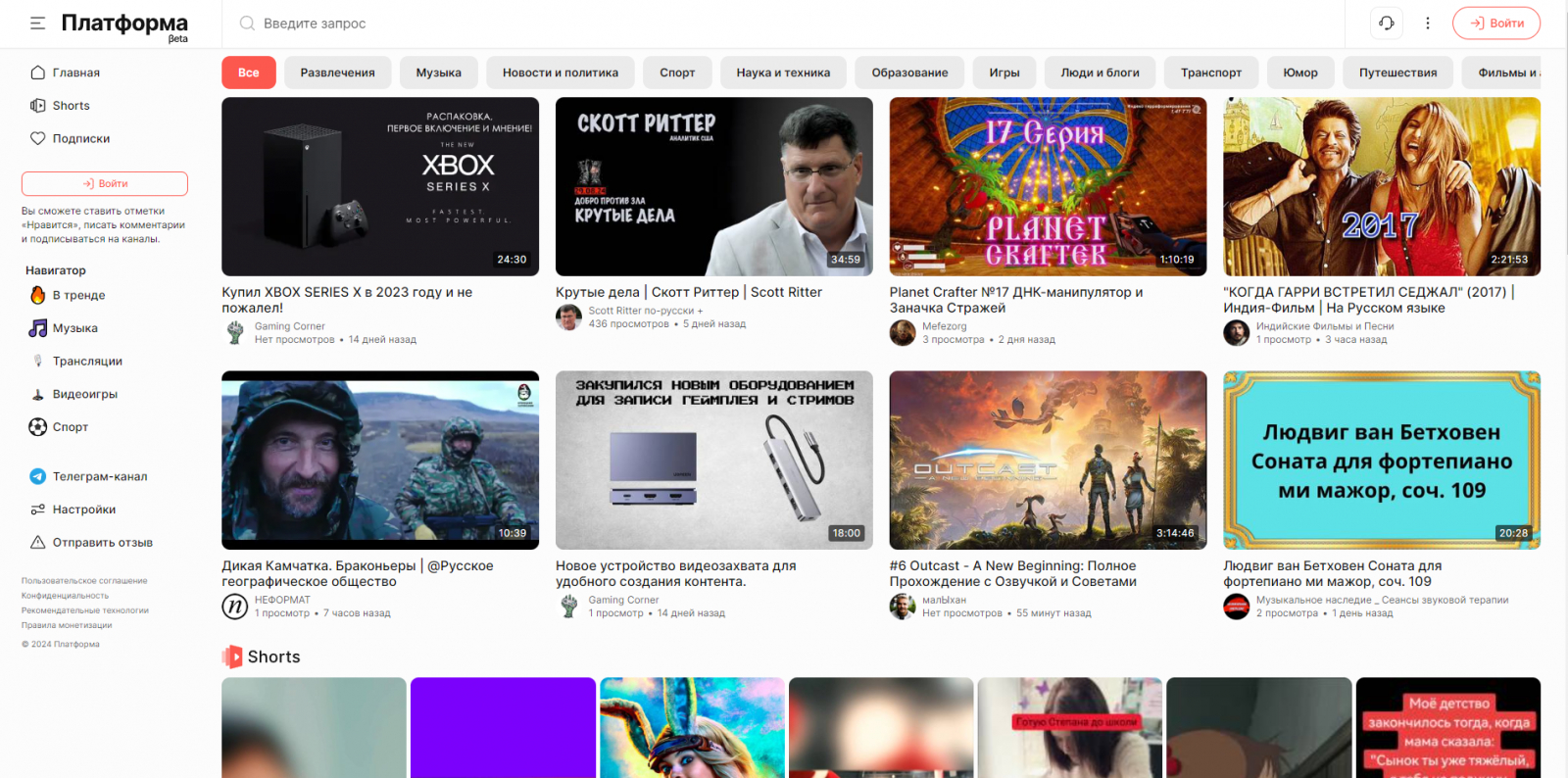Image resolution: width=1568 pixels, height=778 pixels.
Task: Open the Mefezorg channel avatar
Action: [903, 333]
